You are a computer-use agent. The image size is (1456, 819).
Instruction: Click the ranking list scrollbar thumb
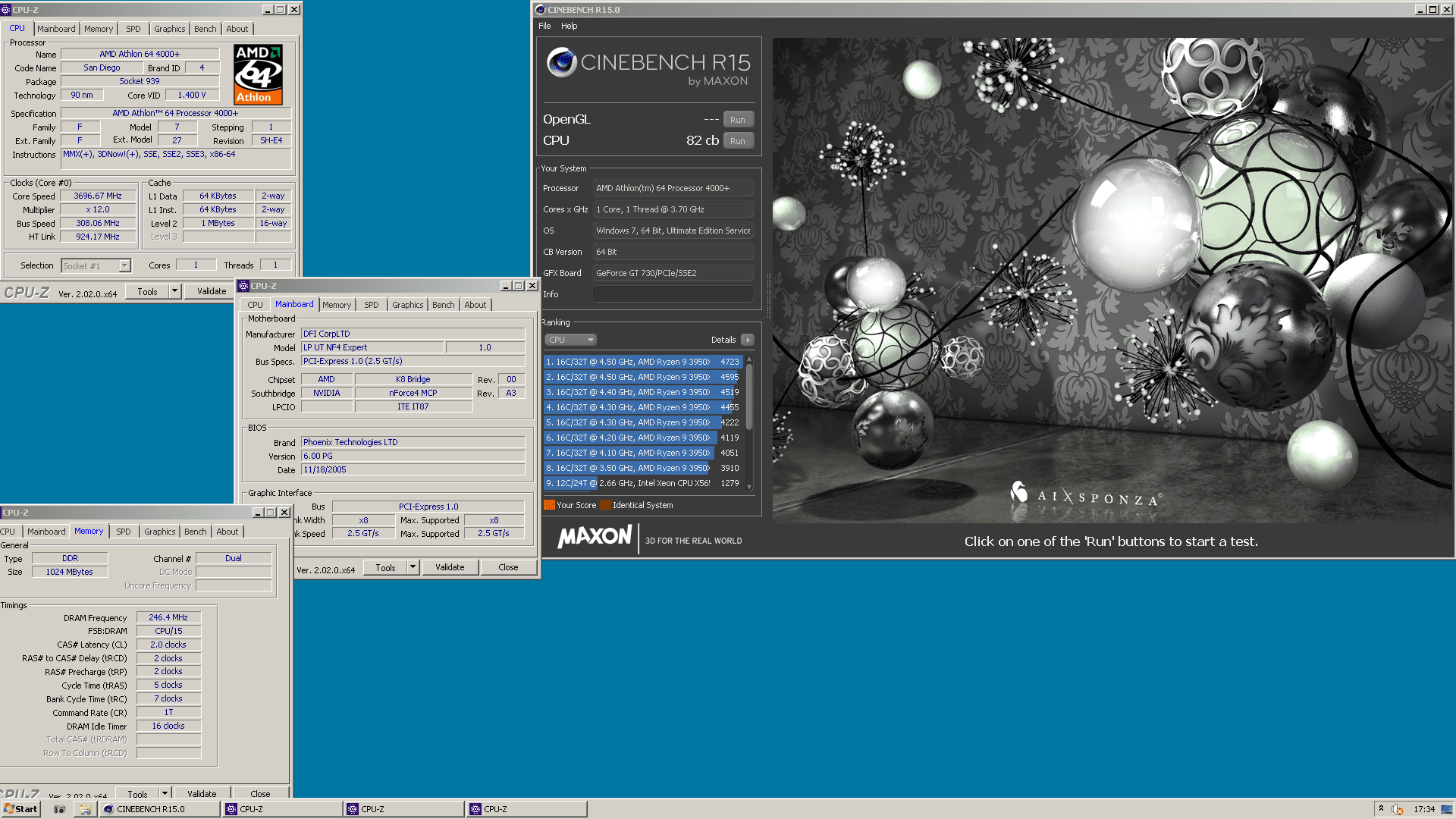coord(749,397)
